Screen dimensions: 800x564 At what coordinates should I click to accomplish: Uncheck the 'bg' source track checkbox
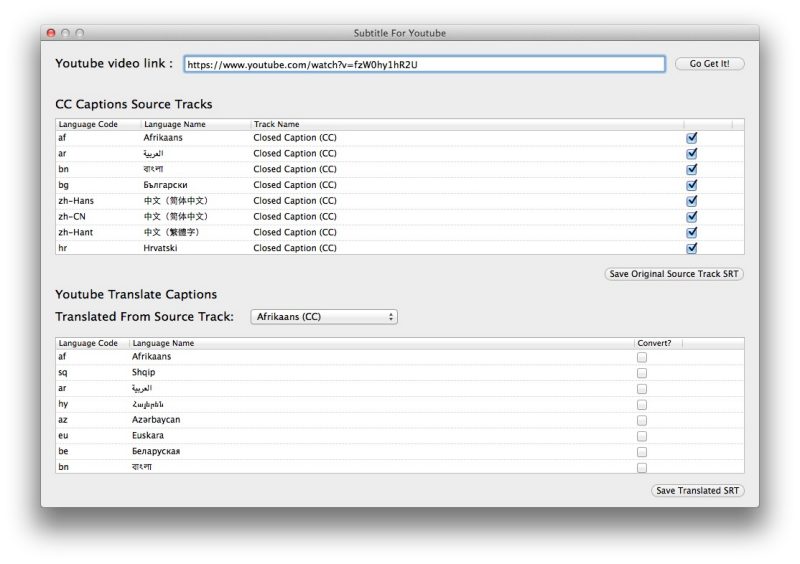coord(692,185)
